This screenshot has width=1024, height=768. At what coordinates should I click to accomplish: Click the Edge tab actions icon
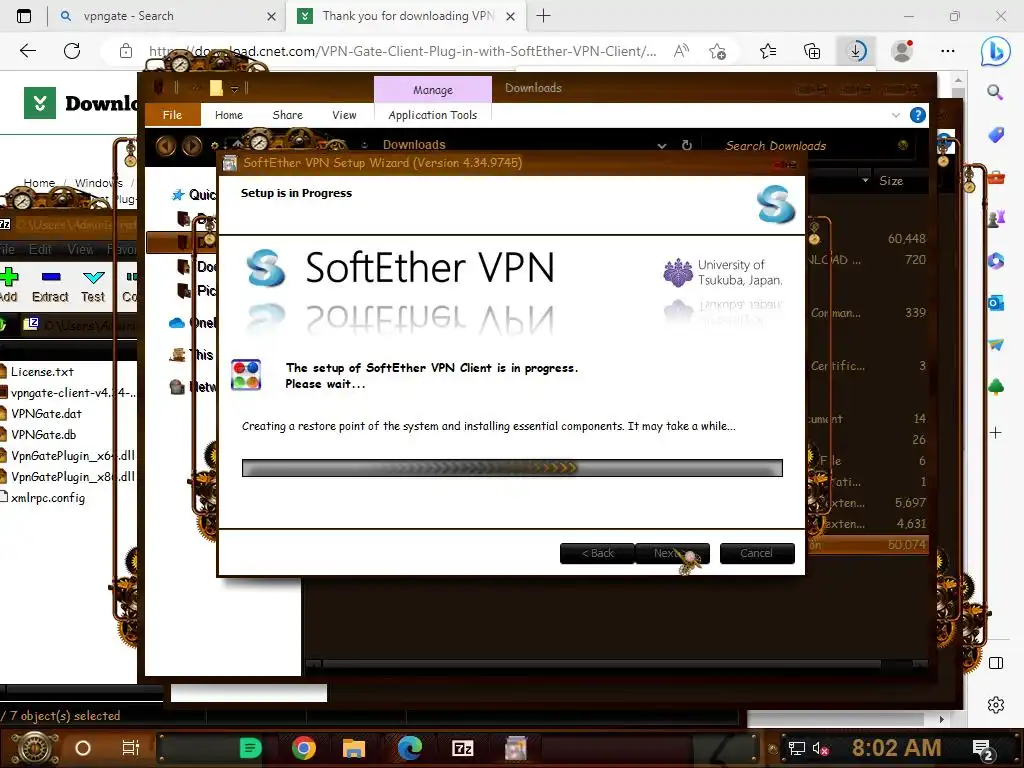(x=24, y=16)
